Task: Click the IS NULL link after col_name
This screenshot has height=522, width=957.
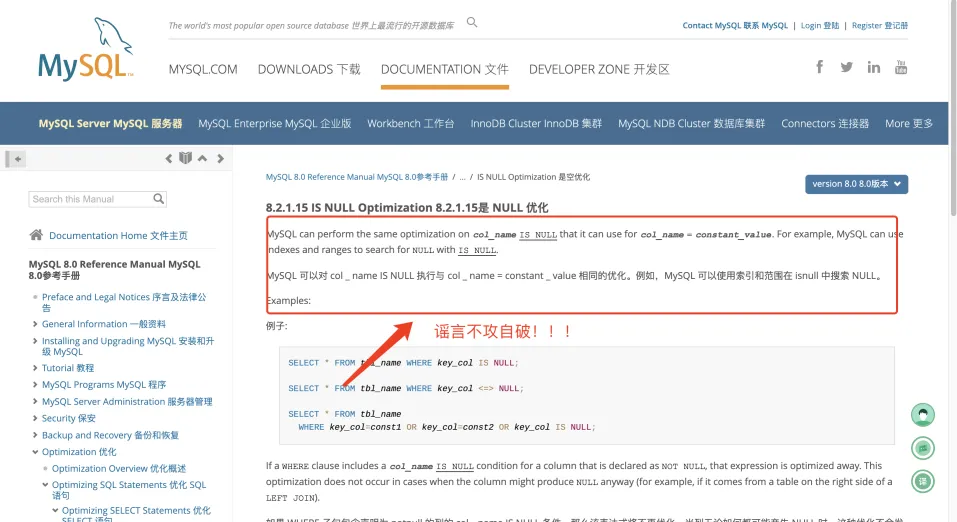Action: pos(538,234)
